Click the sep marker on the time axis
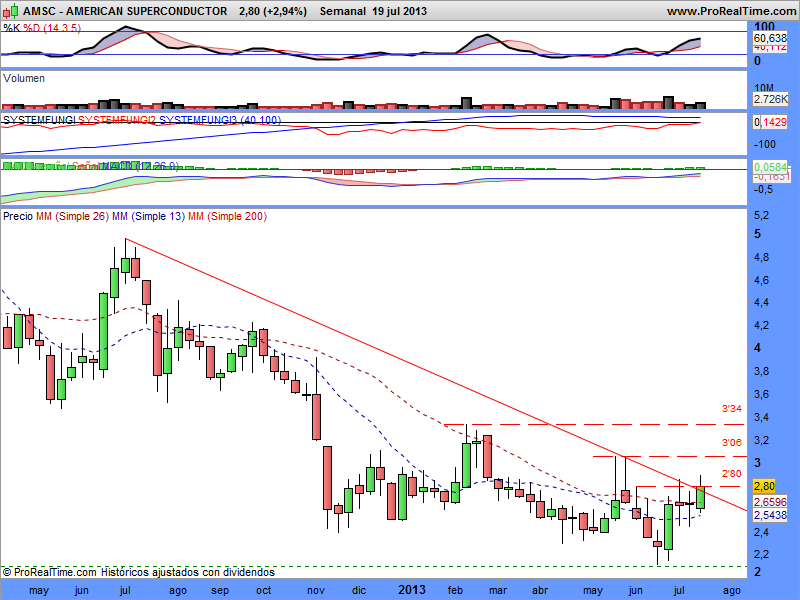The image size is (800, 600). tap(220, 591)
